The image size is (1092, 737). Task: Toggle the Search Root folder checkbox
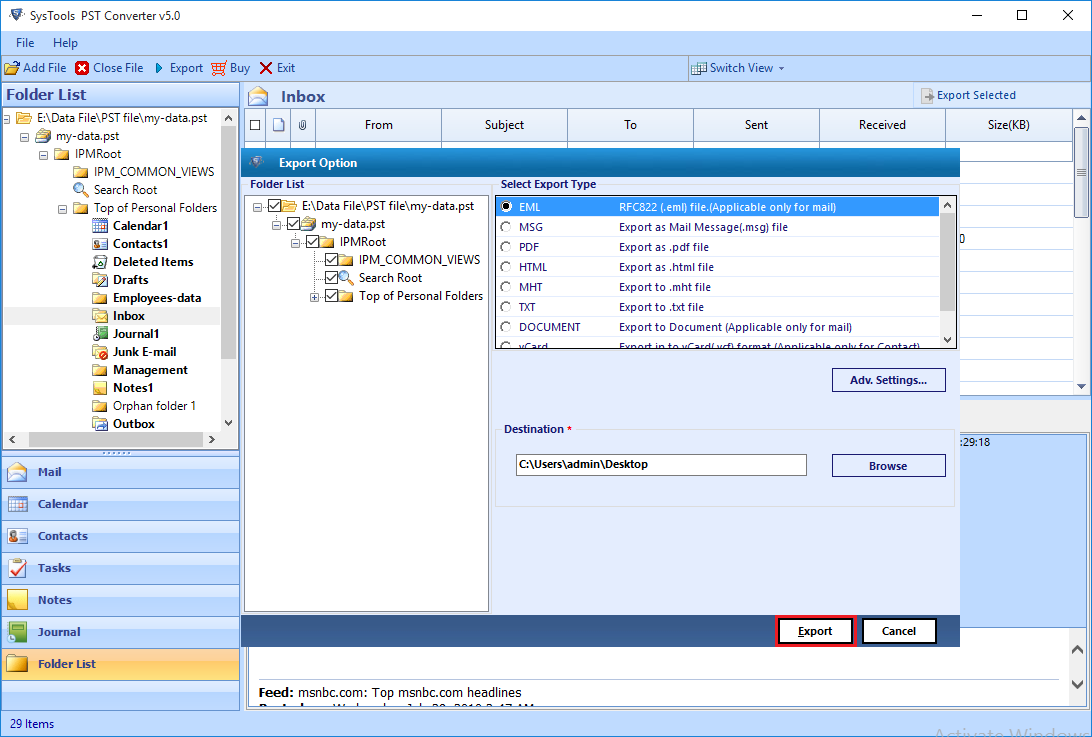coord(332,278)
